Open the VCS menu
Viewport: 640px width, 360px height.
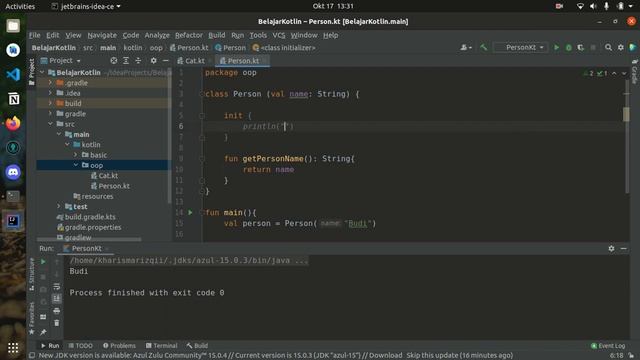click(x=279, y=35)
